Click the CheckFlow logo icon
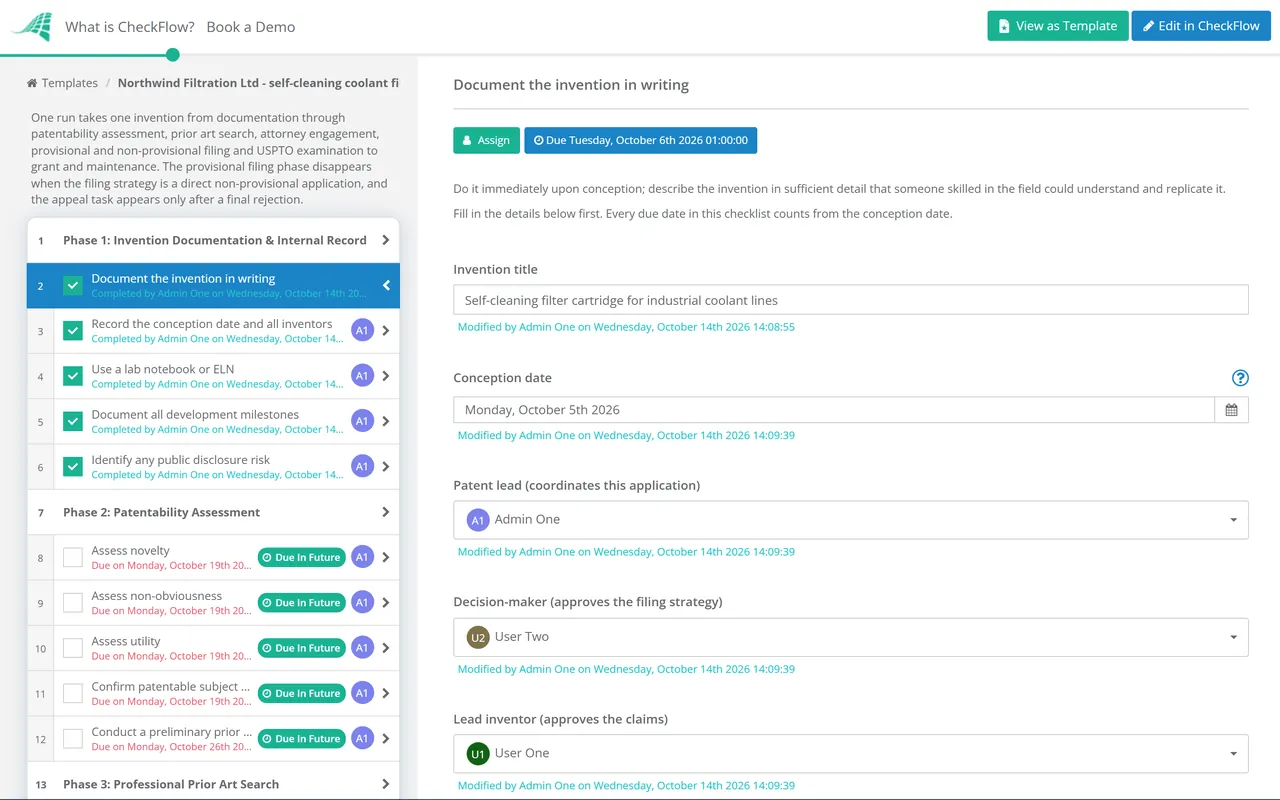 coord(31,26)
